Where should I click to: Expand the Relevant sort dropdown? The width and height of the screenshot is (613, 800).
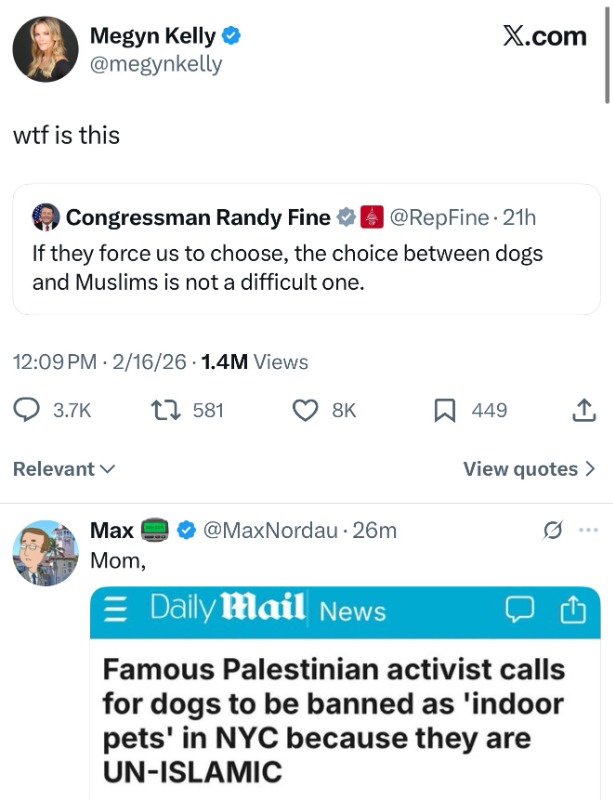click(x=63, y=469)
